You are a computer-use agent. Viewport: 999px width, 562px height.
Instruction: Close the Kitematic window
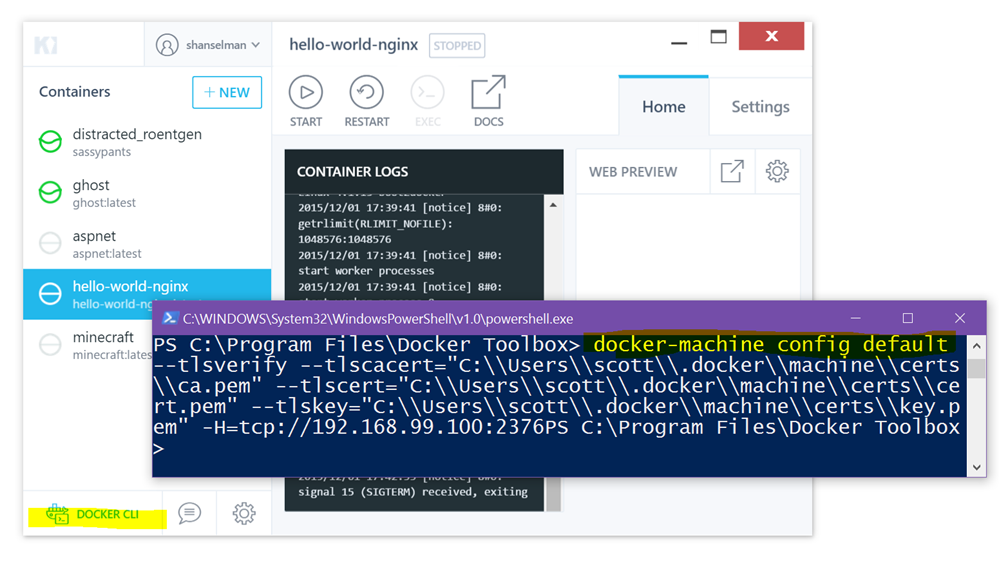(772, 36)
